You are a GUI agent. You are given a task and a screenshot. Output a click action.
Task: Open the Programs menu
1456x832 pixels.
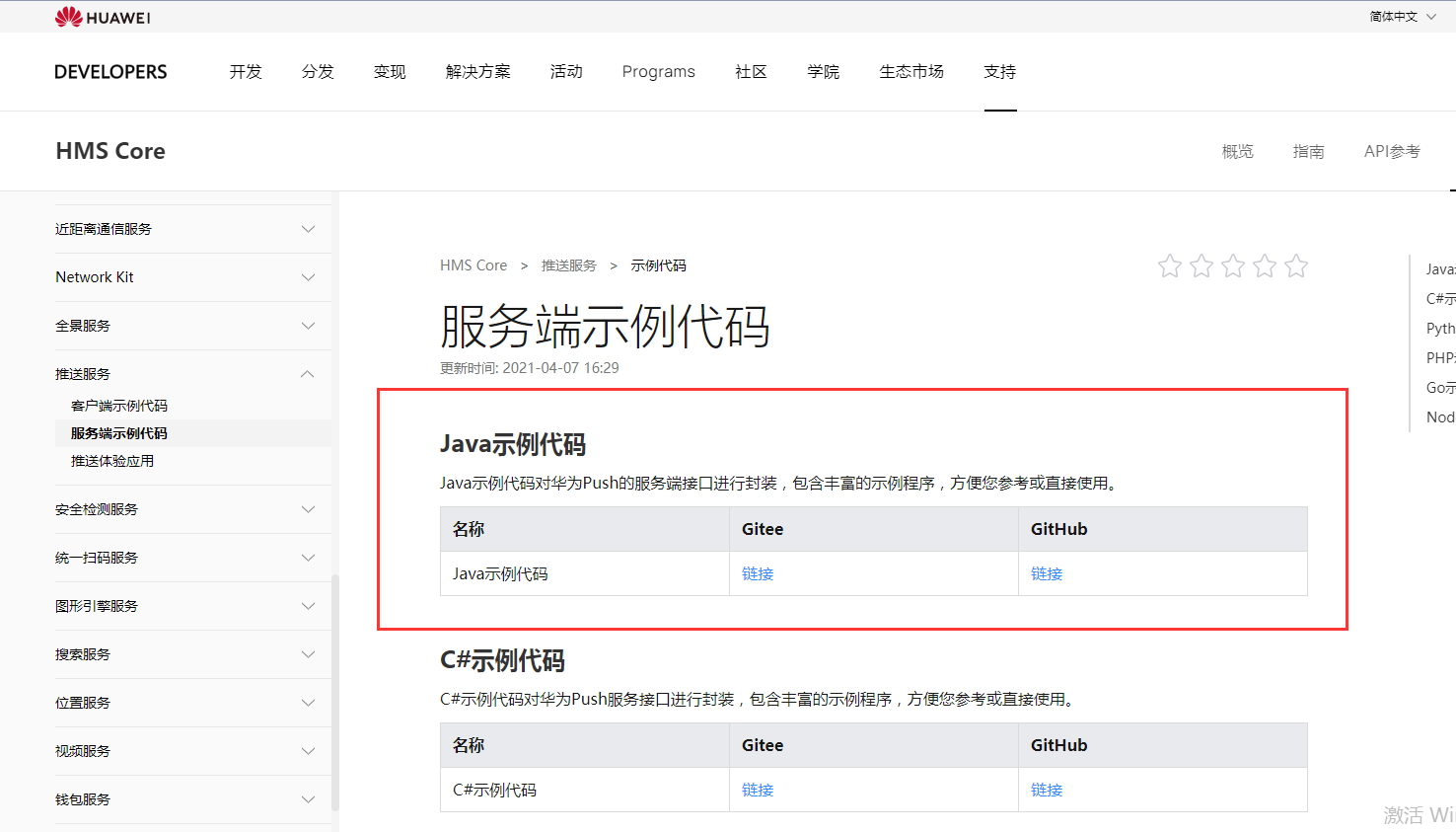[659, 72]
